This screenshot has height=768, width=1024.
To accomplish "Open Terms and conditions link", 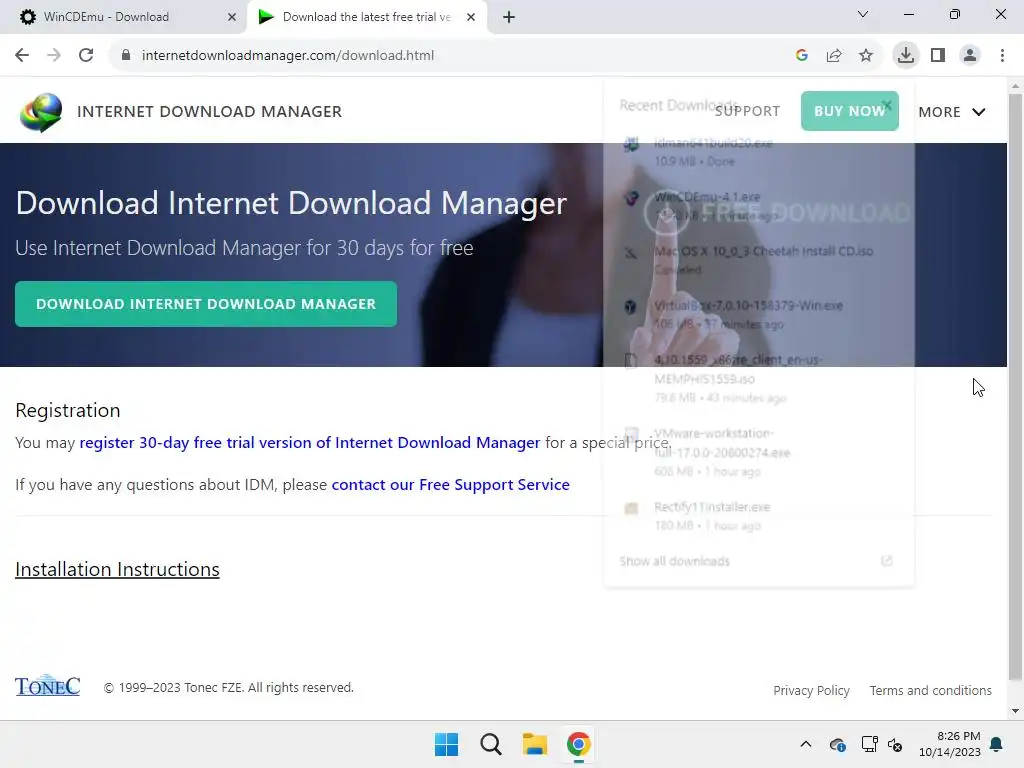I will [x=931, y=690].
